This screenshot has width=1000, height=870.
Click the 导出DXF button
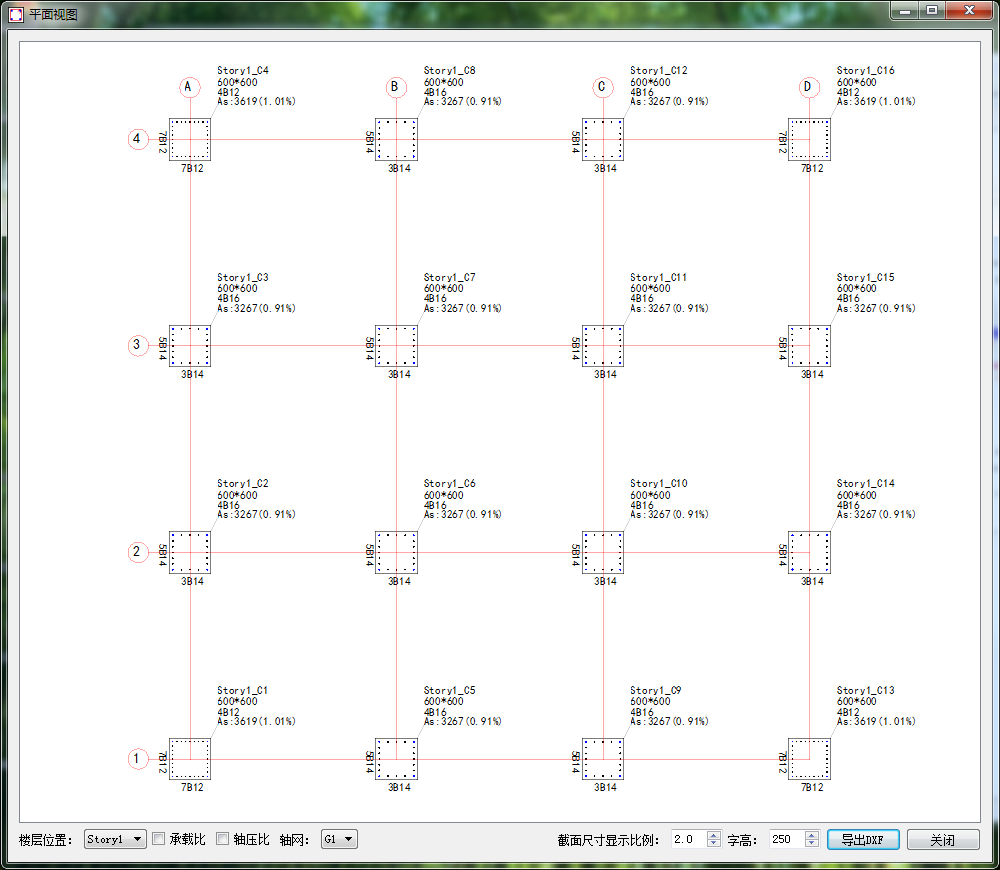(x=862, y=840)
